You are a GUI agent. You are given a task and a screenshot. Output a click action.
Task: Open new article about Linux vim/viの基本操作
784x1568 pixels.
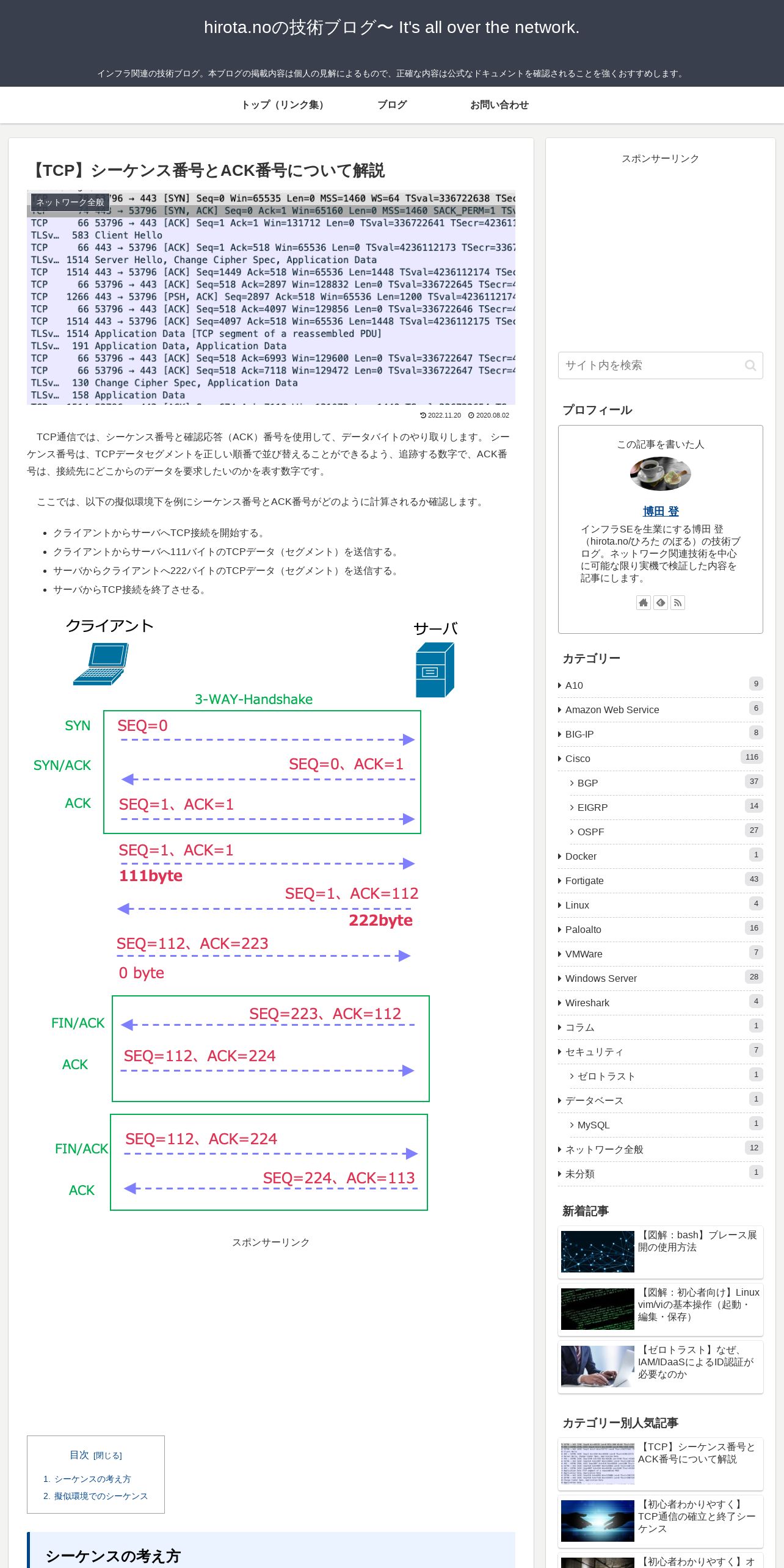[699, 1304]
